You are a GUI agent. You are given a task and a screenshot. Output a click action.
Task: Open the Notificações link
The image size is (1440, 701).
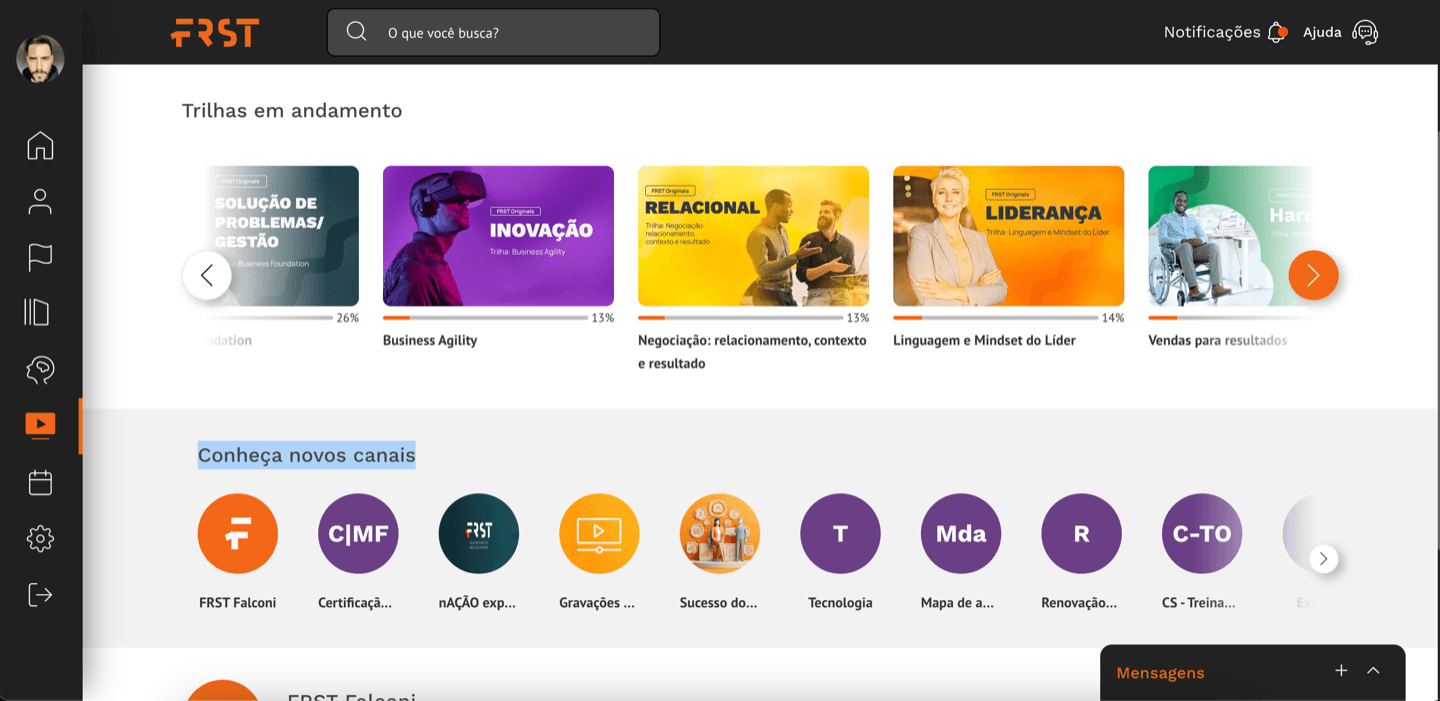(x=1212, y=32)
